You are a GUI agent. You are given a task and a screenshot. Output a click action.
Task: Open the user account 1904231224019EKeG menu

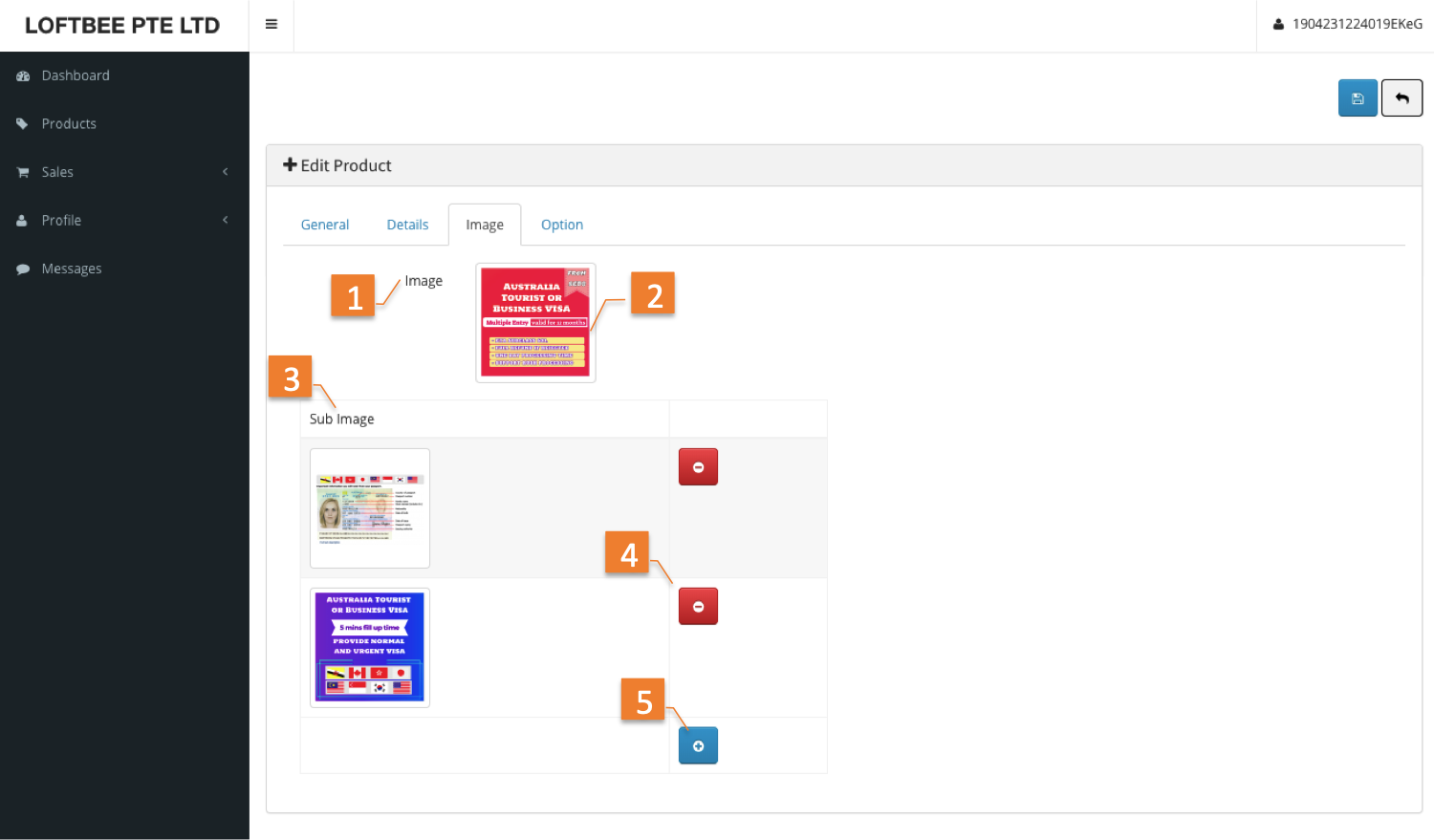click(x=1347, y=25)
